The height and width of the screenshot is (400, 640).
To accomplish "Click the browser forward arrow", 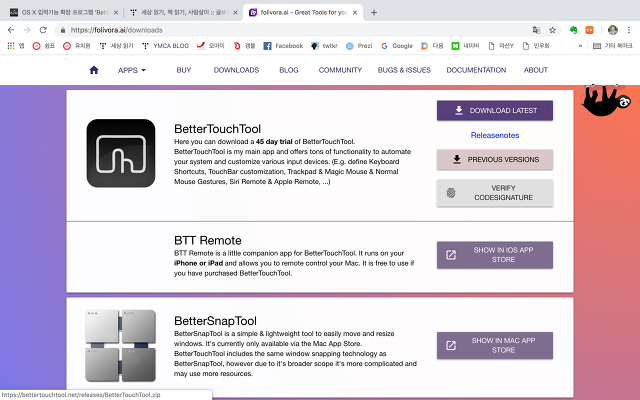I will pyautogui.click(x=27, y=30).
